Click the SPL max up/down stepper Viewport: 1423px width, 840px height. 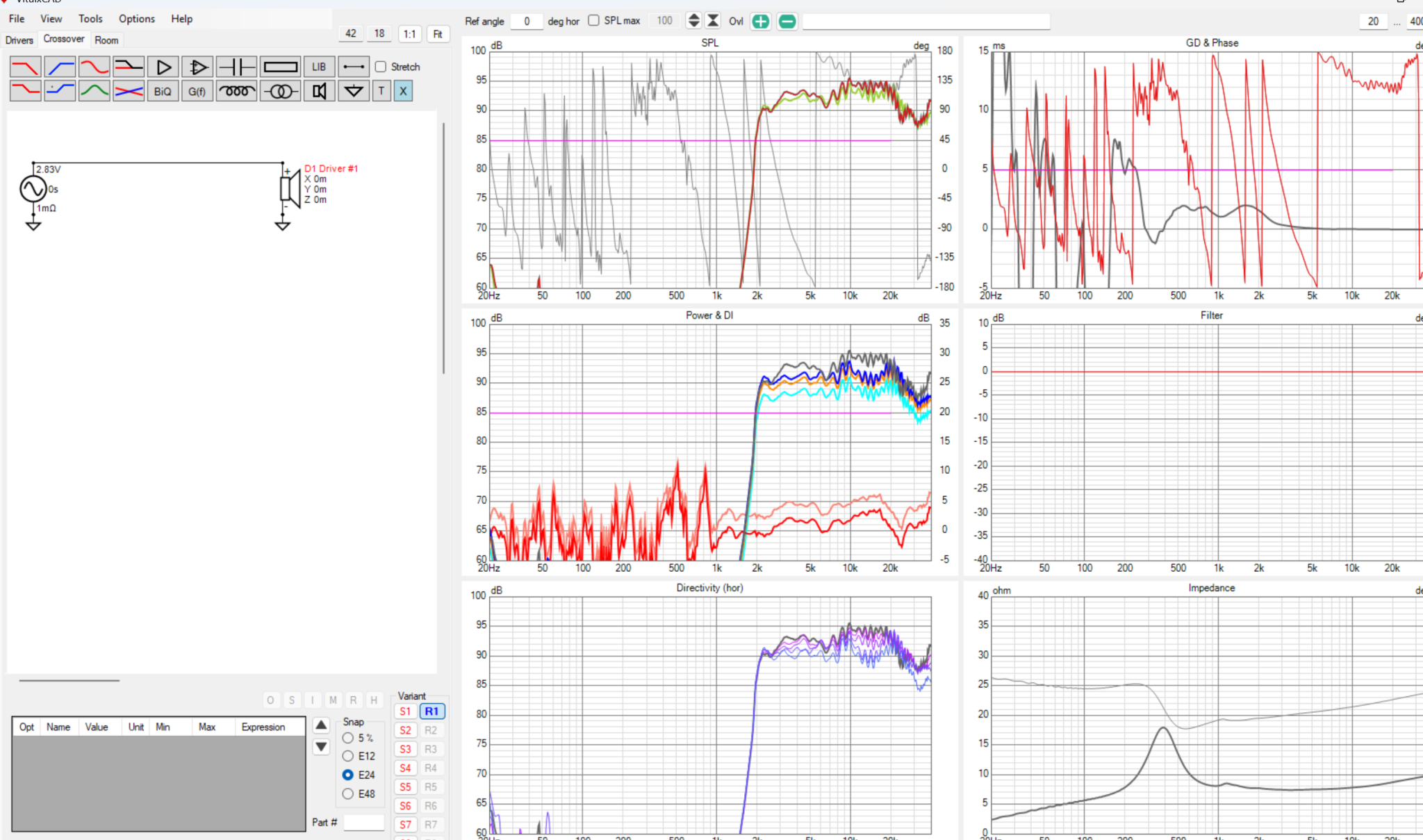(693, 21)
